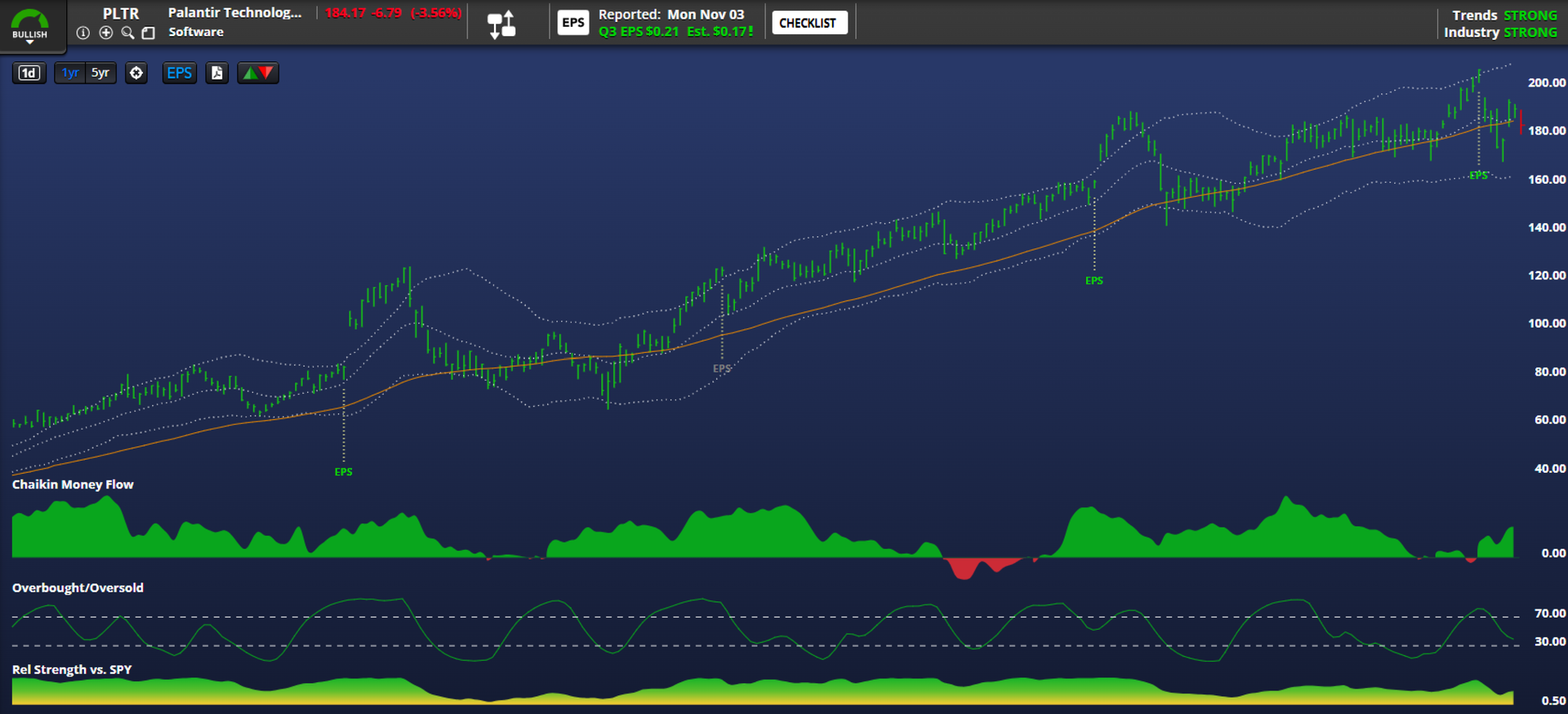Switch chart to 5yr timeframe
This screenshot has width=1568, height=714.
(100, 73)
